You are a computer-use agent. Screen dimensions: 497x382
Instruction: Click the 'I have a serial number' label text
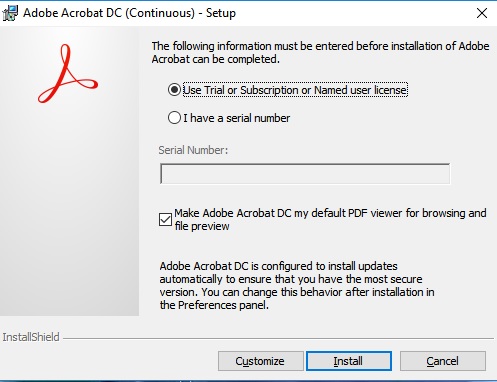point(237,118)
